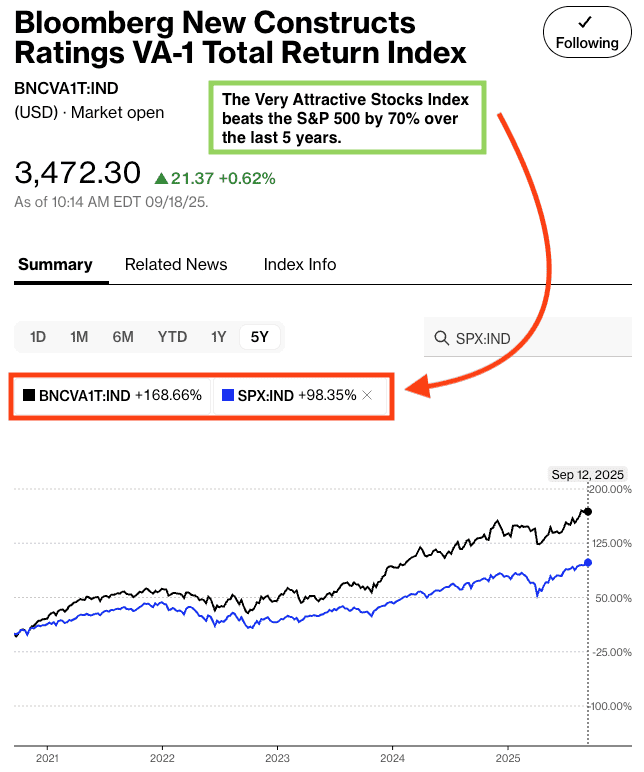
Task: Open the Index Info tab
Action: point(300,265)
